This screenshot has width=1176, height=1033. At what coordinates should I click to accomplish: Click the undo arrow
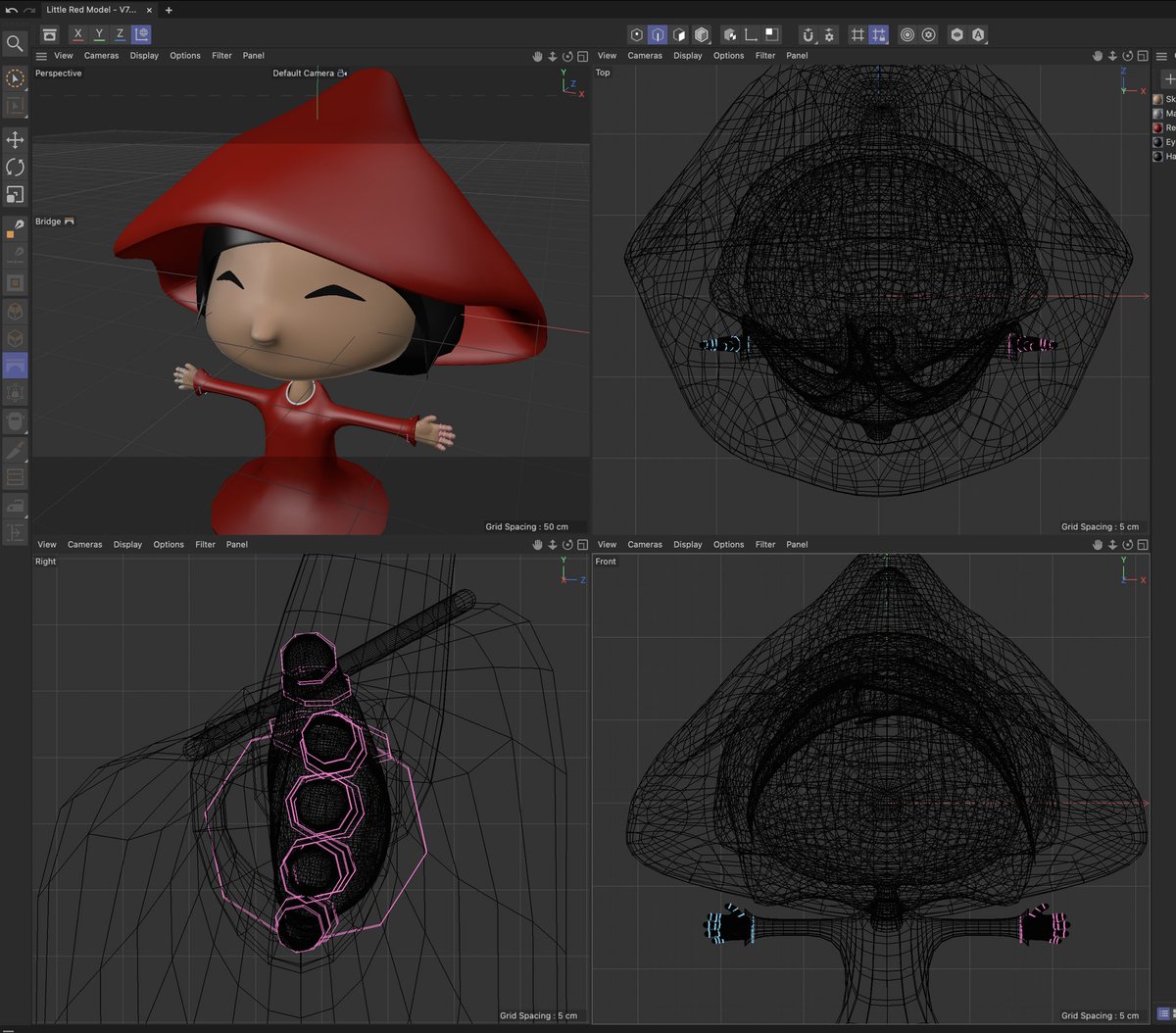[x=11, y=10]
